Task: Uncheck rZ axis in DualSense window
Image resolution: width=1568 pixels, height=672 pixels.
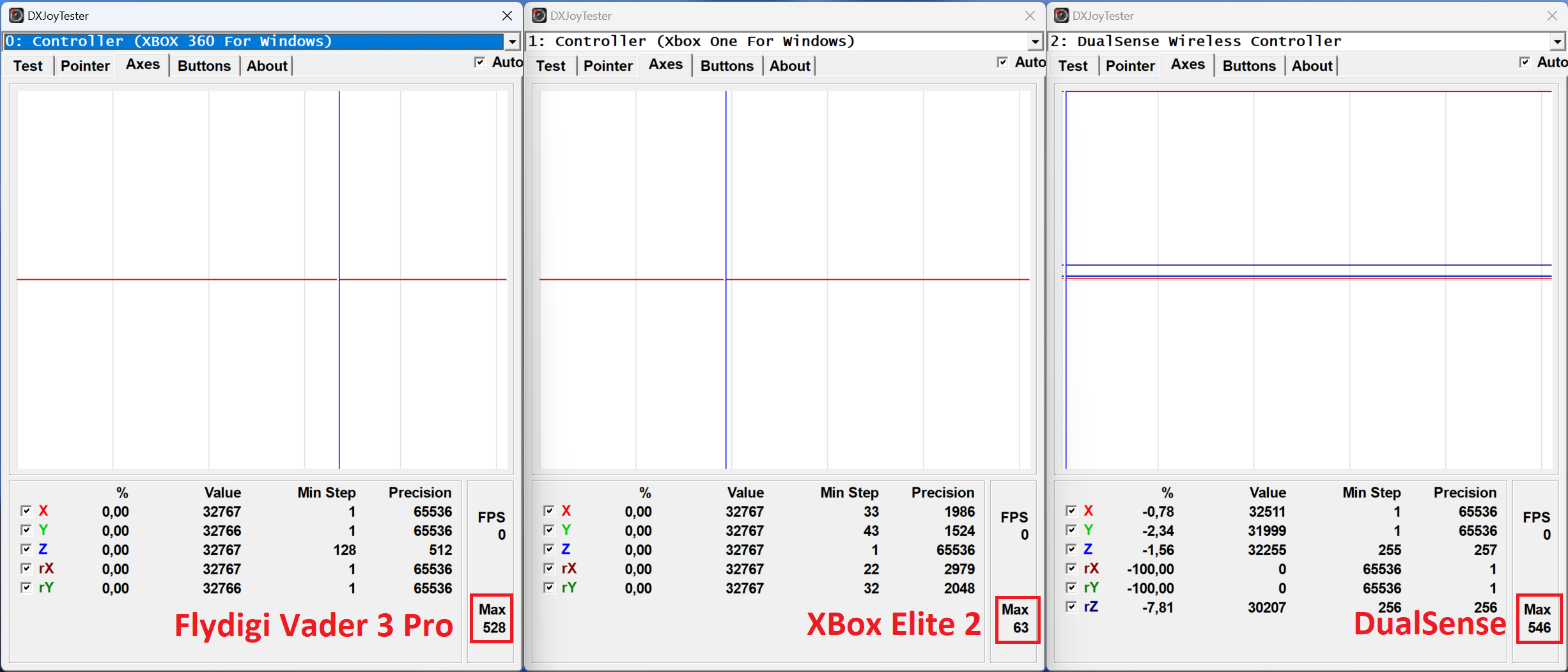Action: [1071, 606]
